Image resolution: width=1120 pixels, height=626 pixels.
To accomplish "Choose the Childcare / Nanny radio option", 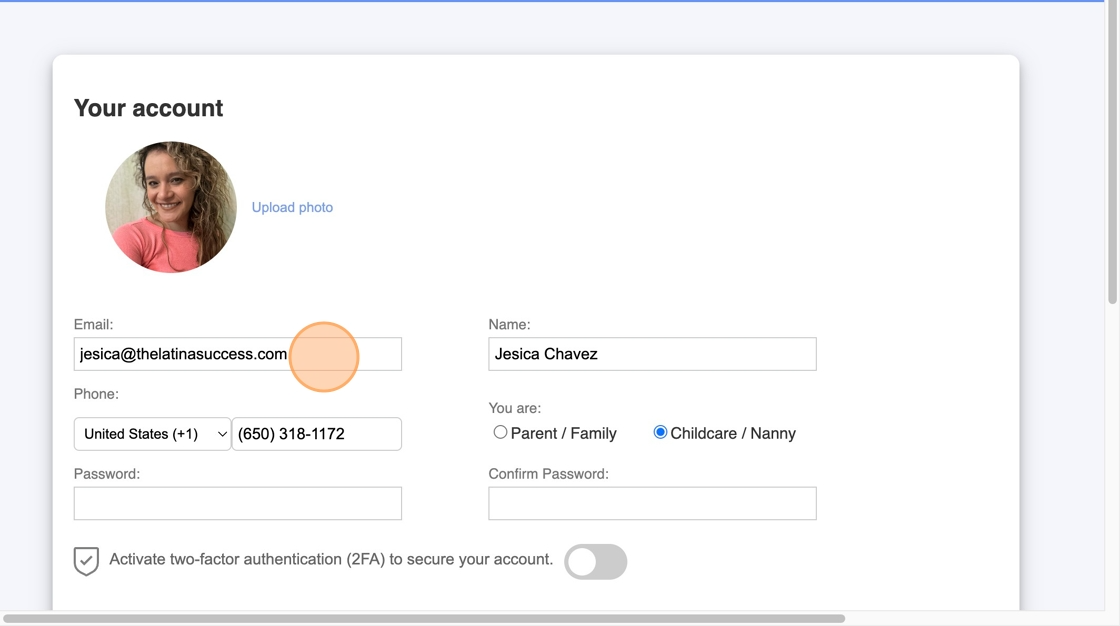I will pos(660,432).
